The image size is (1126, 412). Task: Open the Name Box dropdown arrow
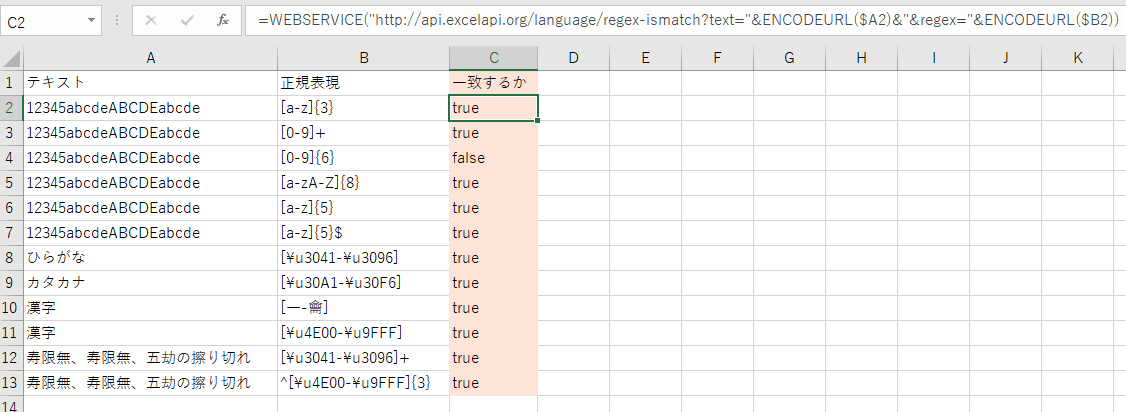[91, 20]
